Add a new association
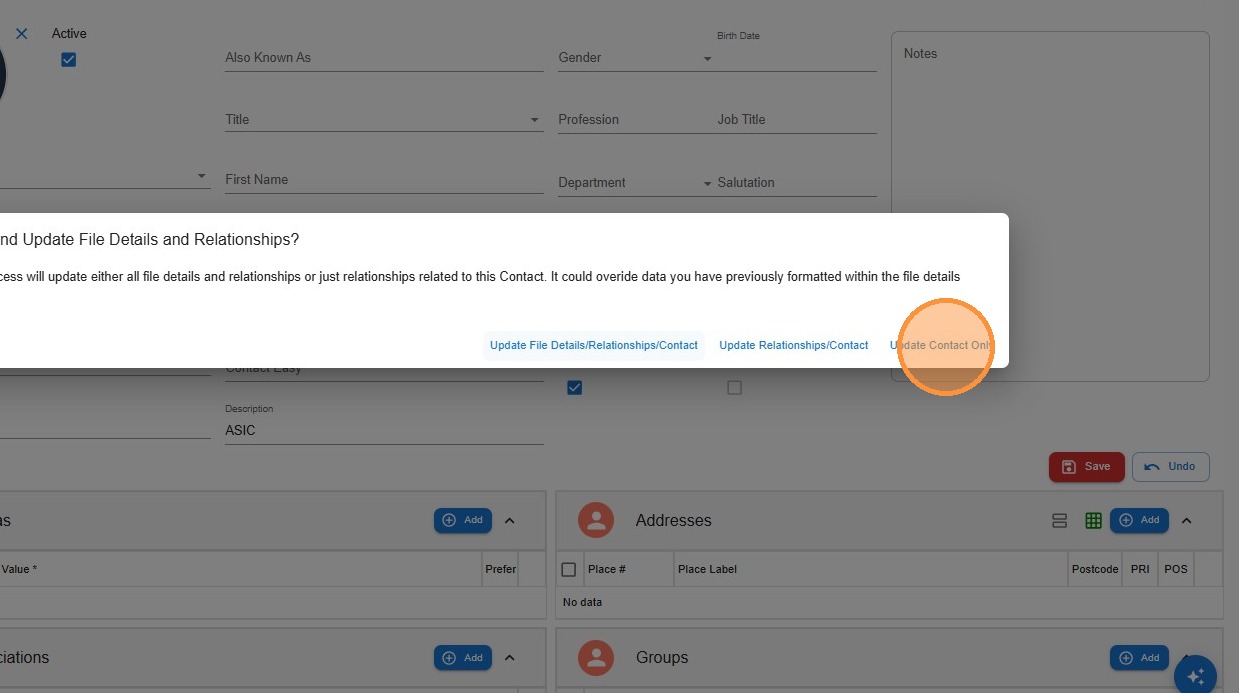 (x=463, y=658)
